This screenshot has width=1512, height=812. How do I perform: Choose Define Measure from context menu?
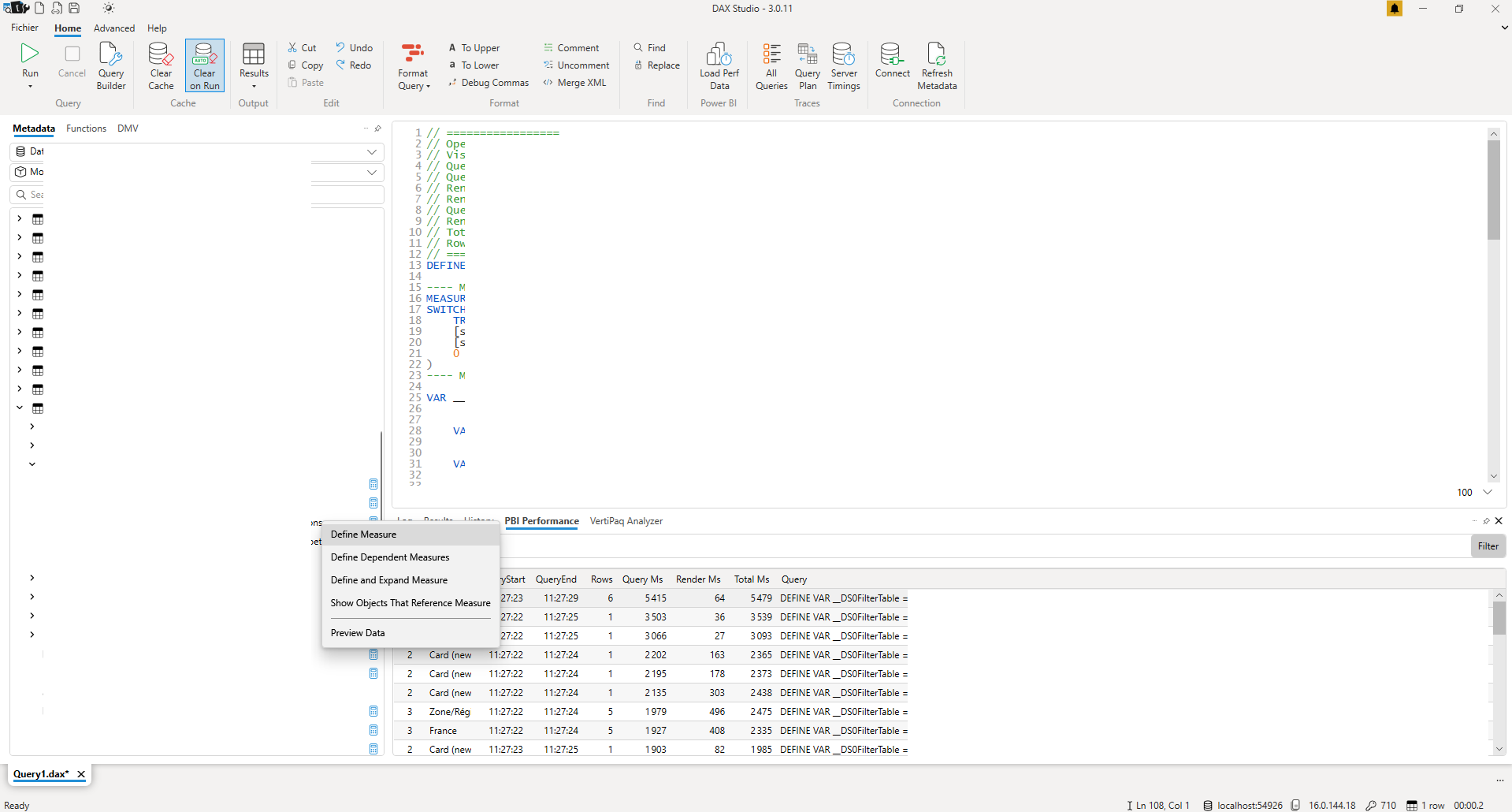point(411,535)
